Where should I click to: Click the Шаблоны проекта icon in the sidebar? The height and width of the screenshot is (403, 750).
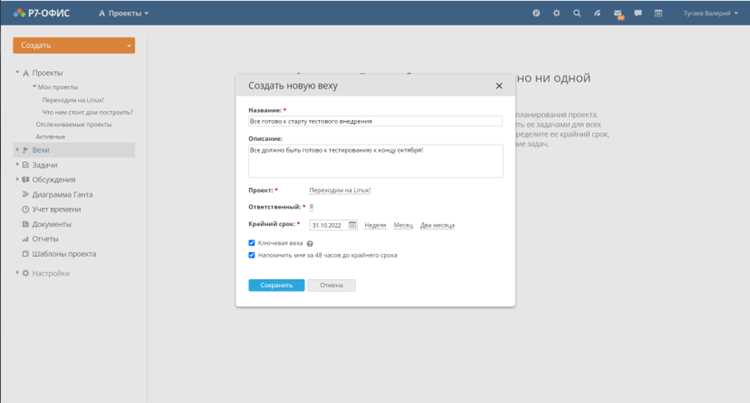pyautogui.click(x=25, y=253)
